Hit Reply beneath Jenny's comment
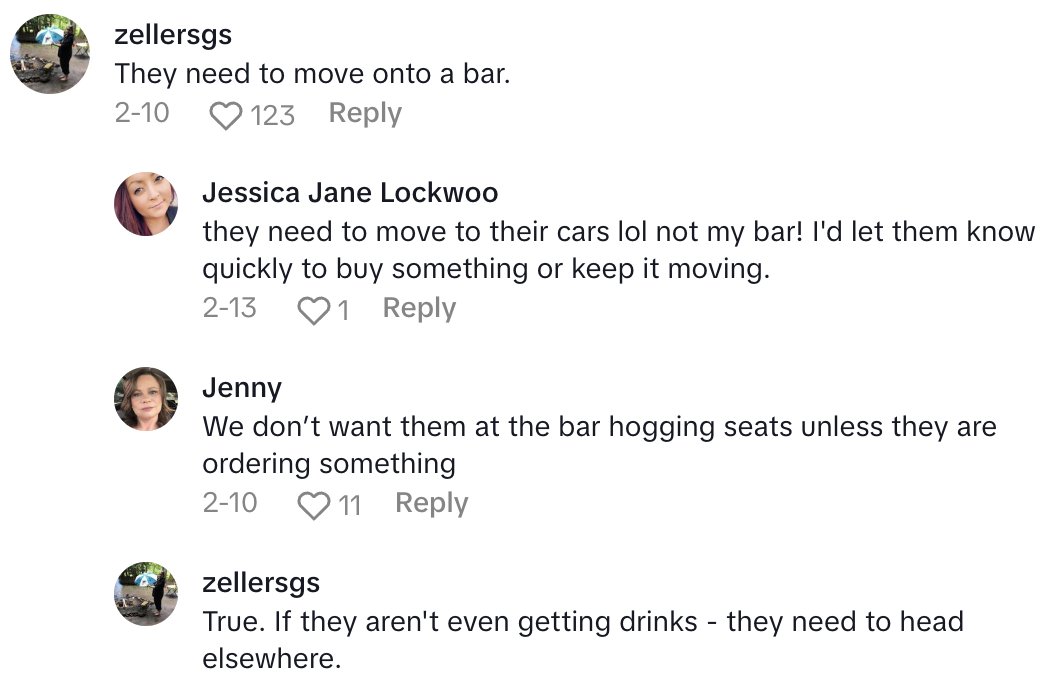Viewport: 1060px width, 684px height. tap(431, 503)
